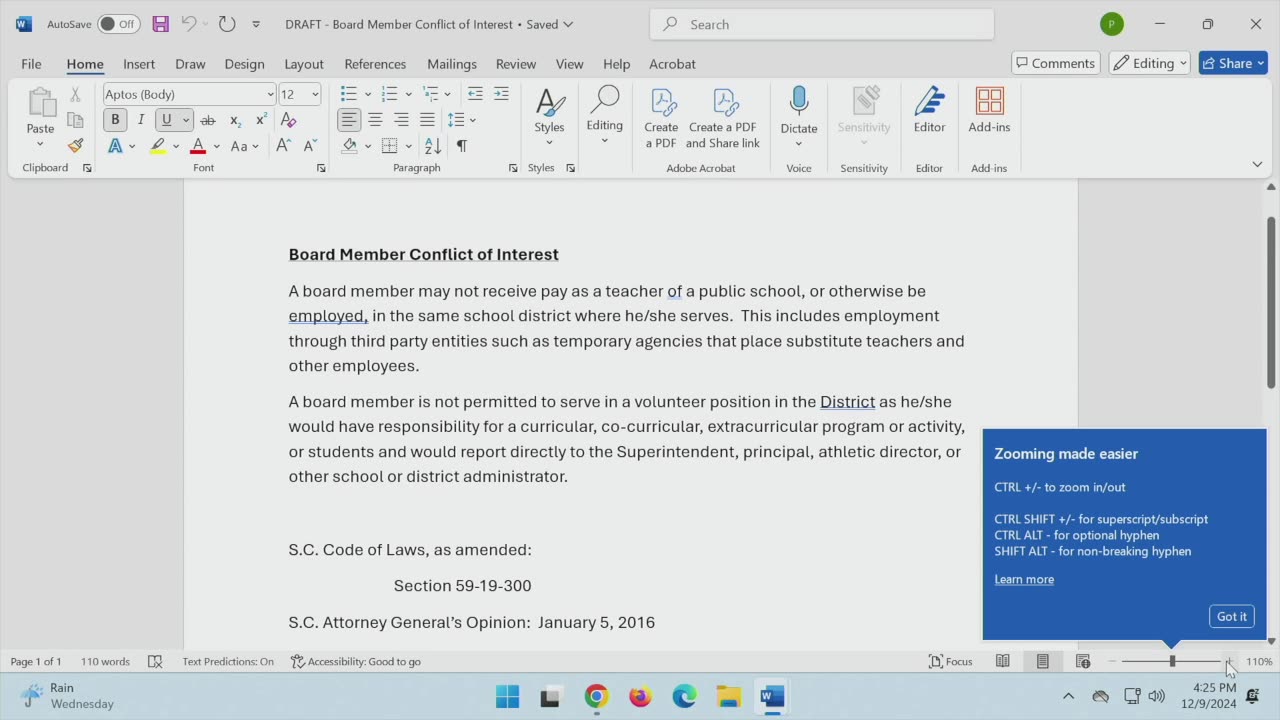Click the Paste clipboard icon
1280x720 pixels.
click(x=40, y=103)
